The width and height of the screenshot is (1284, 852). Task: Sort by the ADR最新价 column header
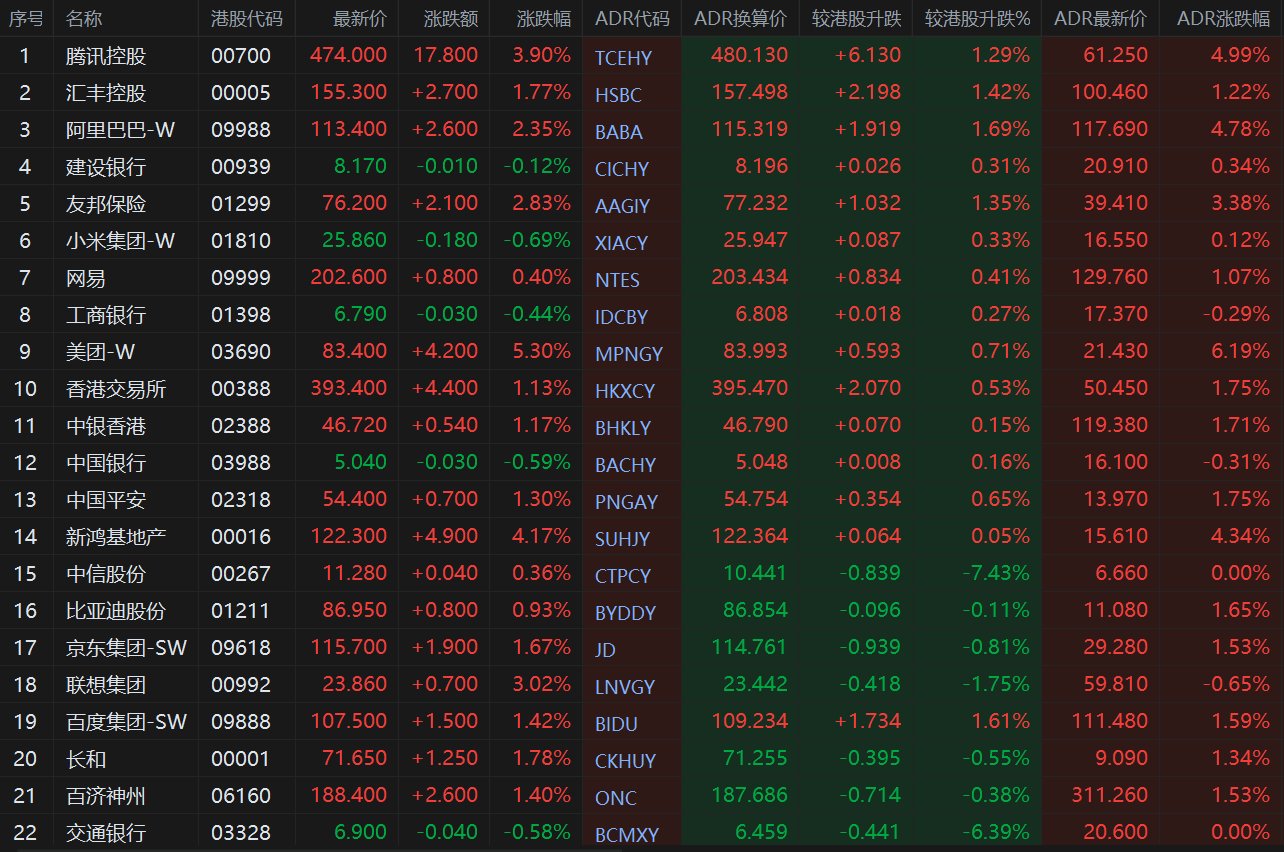(x=1101, y=19)
